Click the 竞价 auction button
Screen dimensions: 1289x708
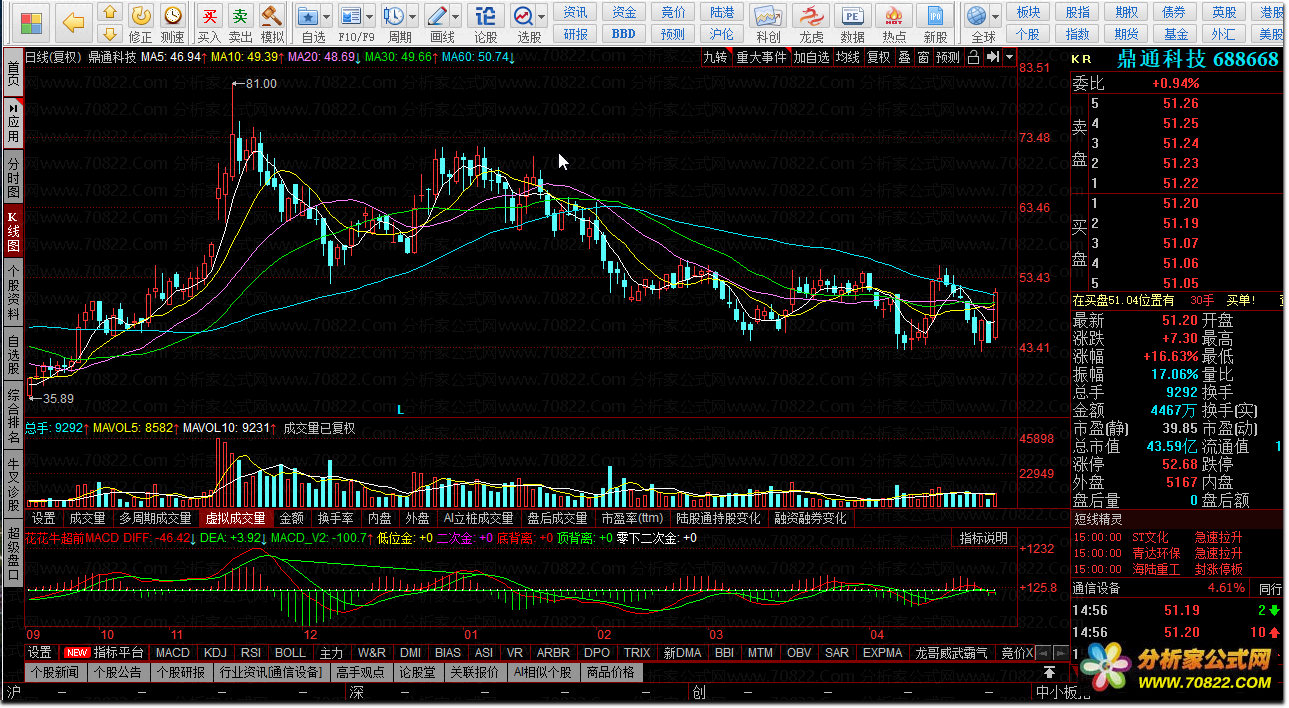[673, 12]
